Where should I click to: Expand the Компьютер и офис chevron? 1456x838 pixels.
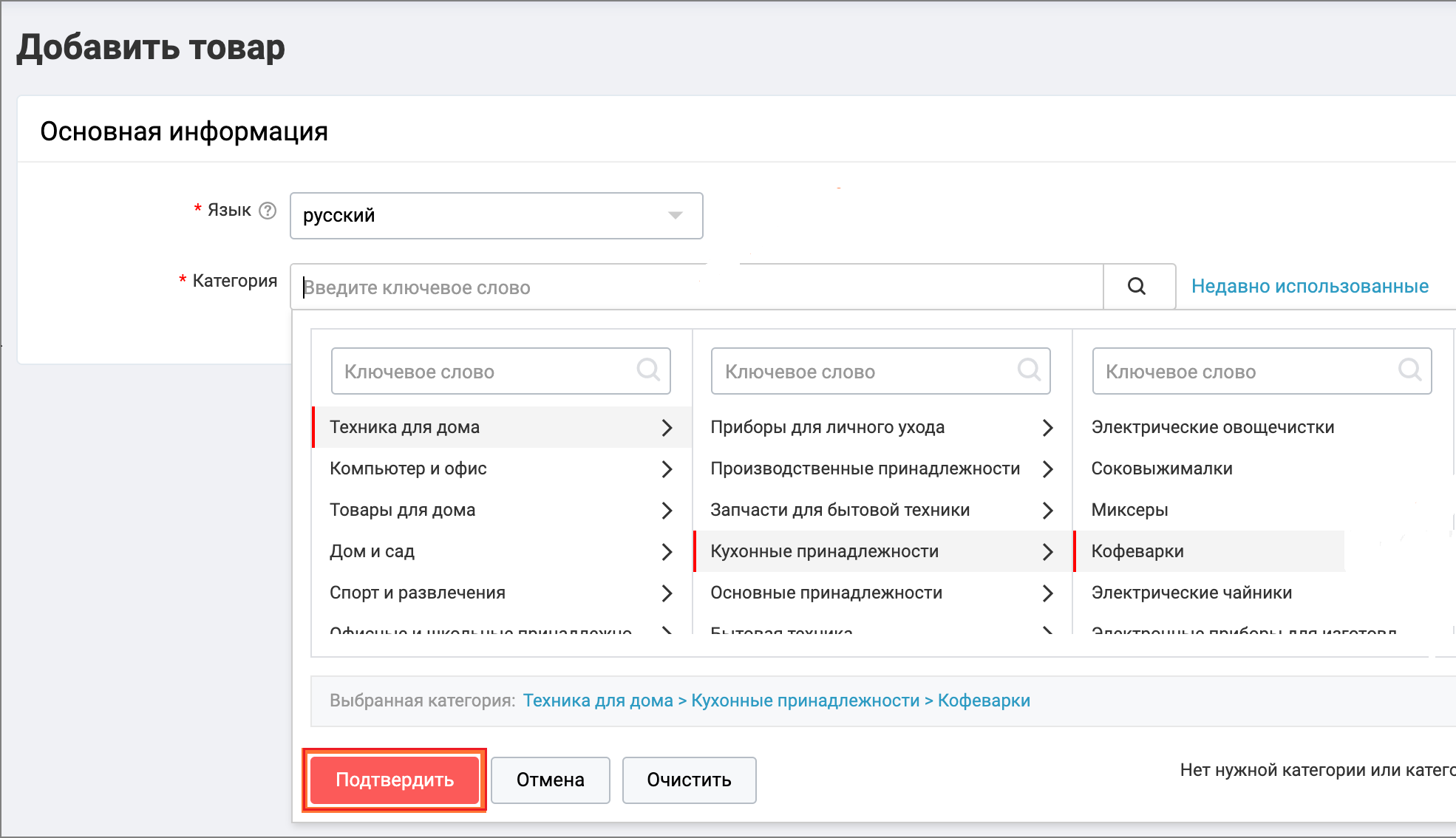tap(667, 469)
